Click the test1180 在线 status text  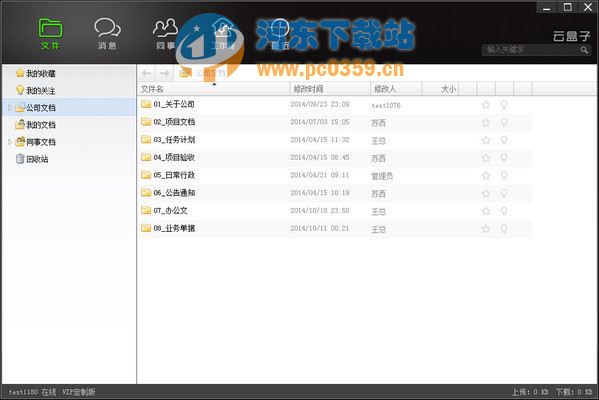pos(32,392)
